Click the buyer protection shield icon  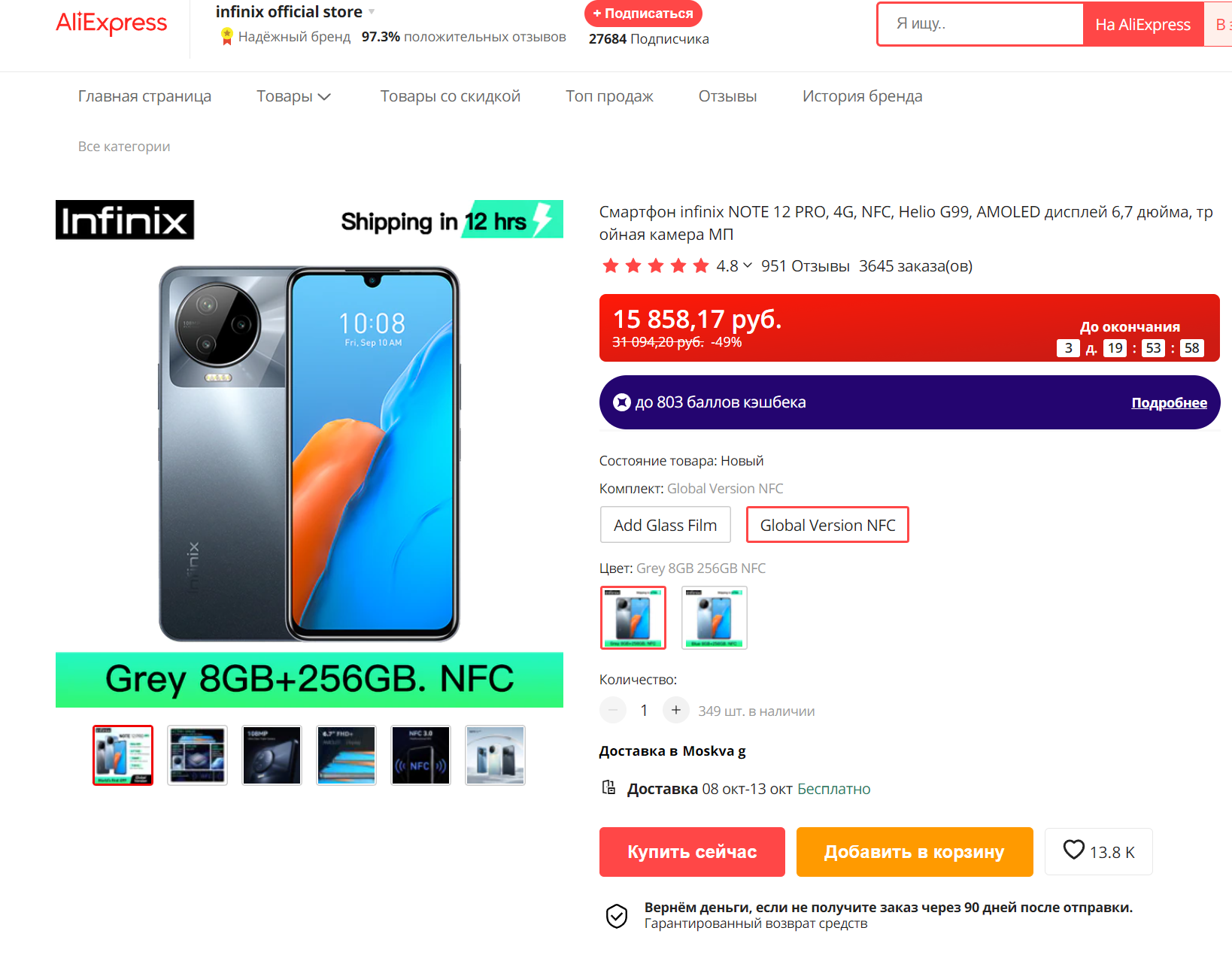pos(617,916)
